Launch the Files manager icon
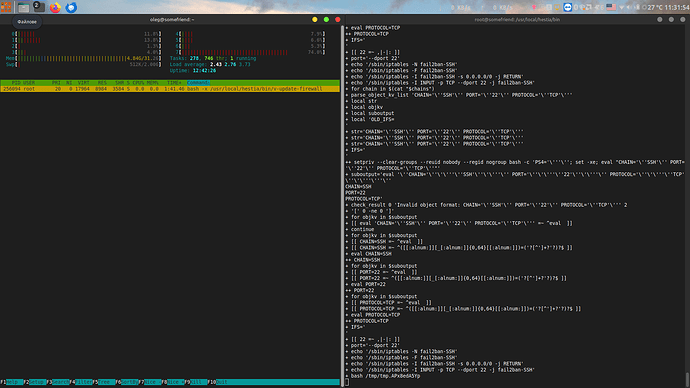The width and height of the screenshot is (690, 388). pos(23,7)
